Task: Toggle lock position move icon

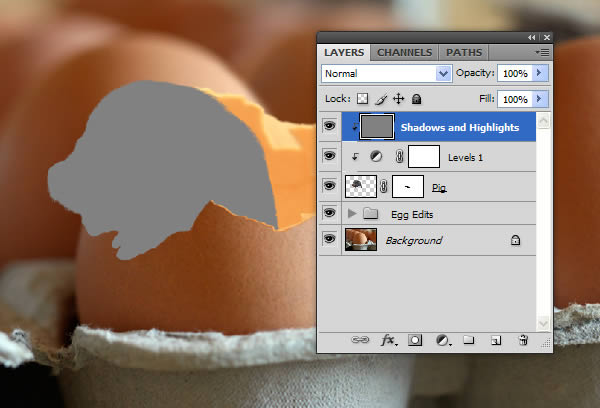Action: click(x=398, y=99)
